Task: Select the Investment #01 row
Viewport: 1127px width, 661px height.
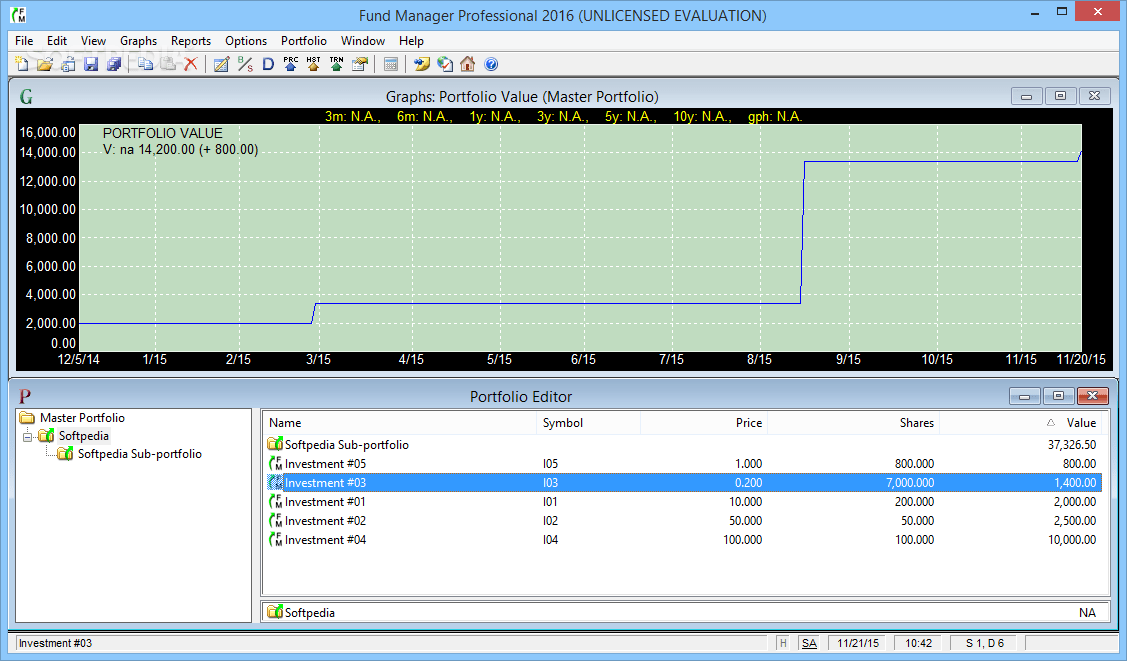Action: [x=682, y=502]
